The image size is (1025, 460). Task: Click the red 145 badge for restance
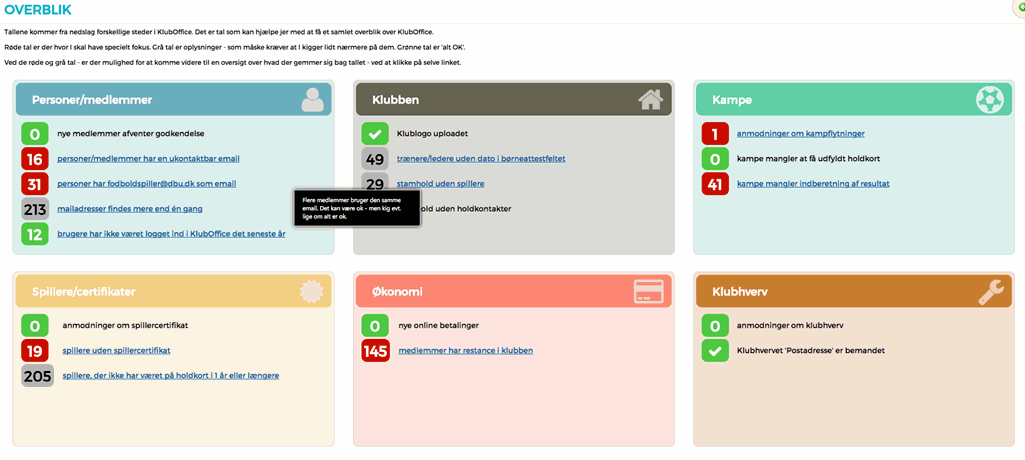375,350
